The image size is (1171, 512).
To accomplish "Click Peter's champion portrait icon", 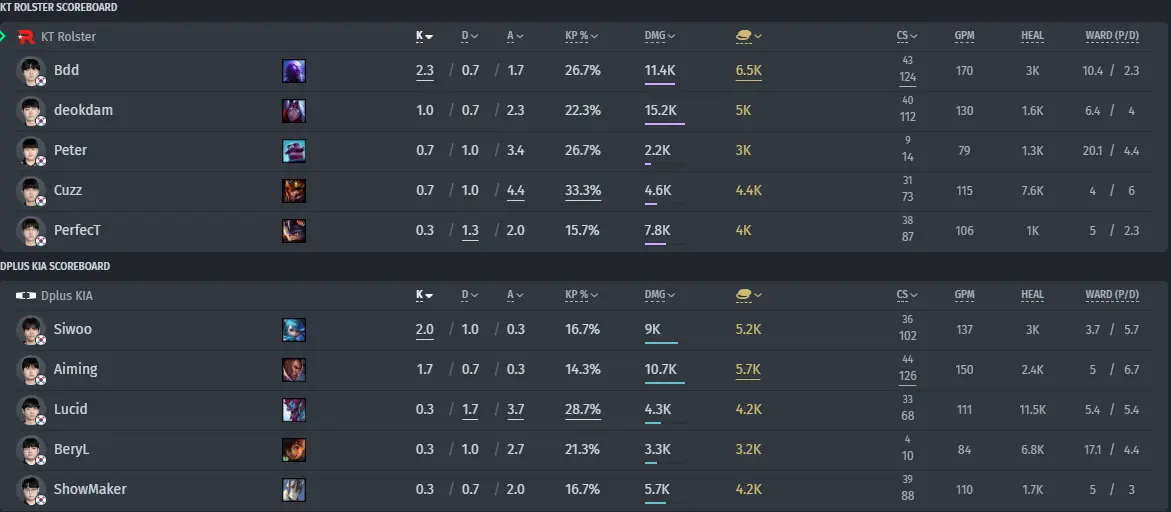I will point(293,151).
